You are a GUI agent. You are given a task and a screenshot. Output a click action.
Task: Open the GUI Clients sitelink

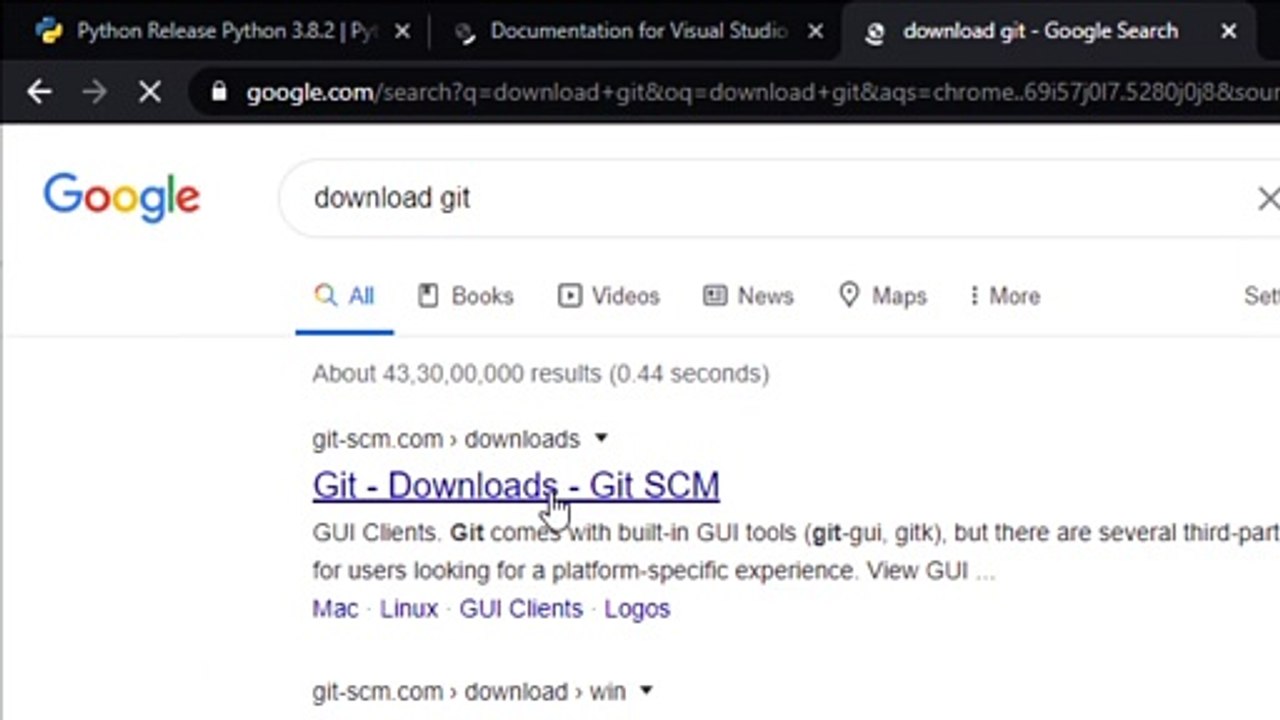521,609
